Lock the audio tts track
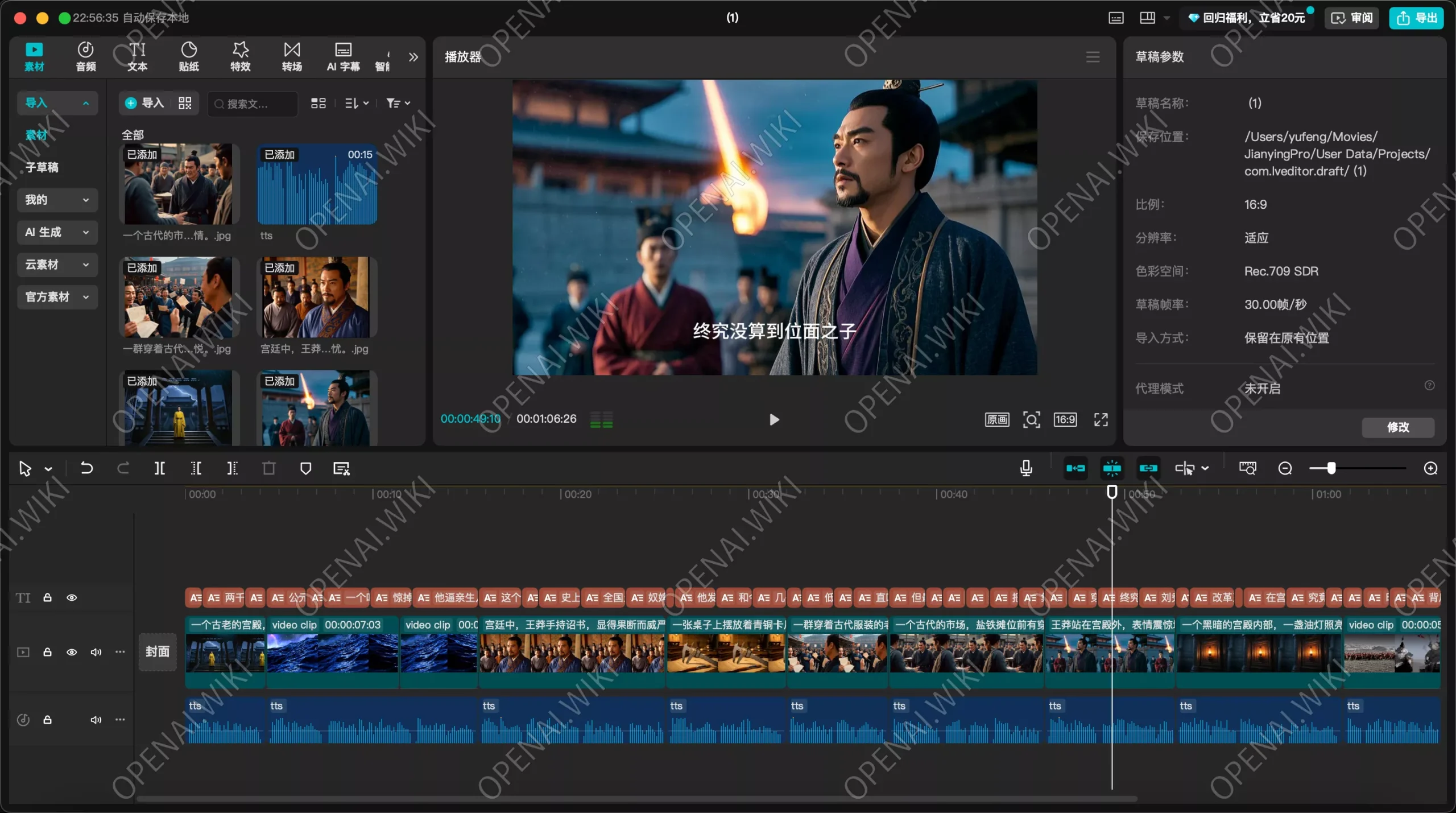This screenshot has width=1456, height=813. coord(48,720)
